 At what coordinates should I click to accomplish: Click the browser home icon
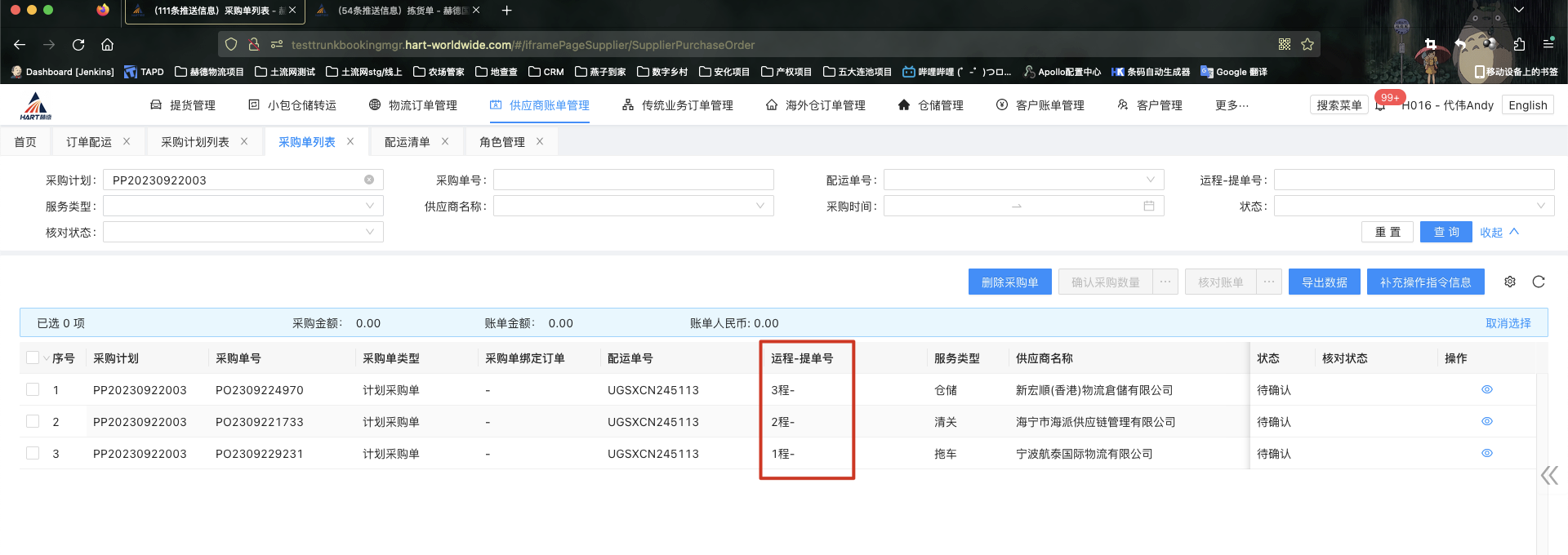[x=107, y=45]
